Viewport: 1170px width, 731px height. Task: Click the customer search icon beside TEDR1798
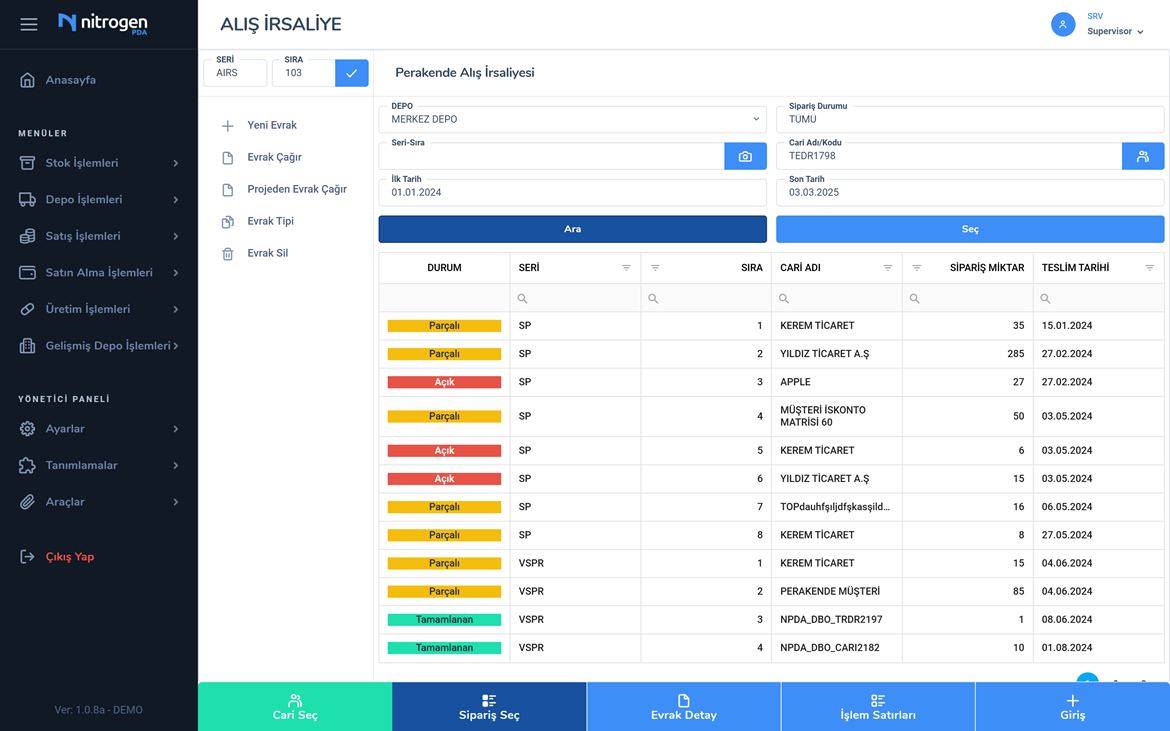point(1142,156)
